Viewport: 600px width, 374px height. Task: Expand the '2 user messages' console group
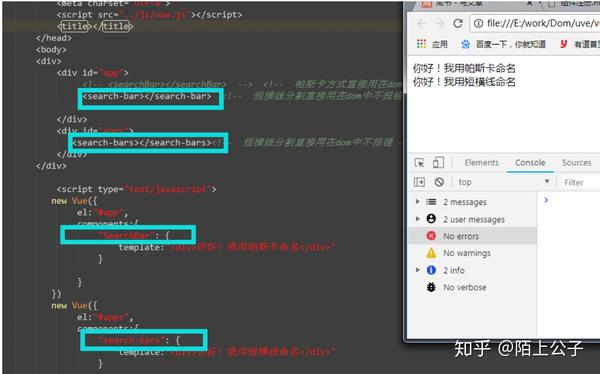click(417, 219)
